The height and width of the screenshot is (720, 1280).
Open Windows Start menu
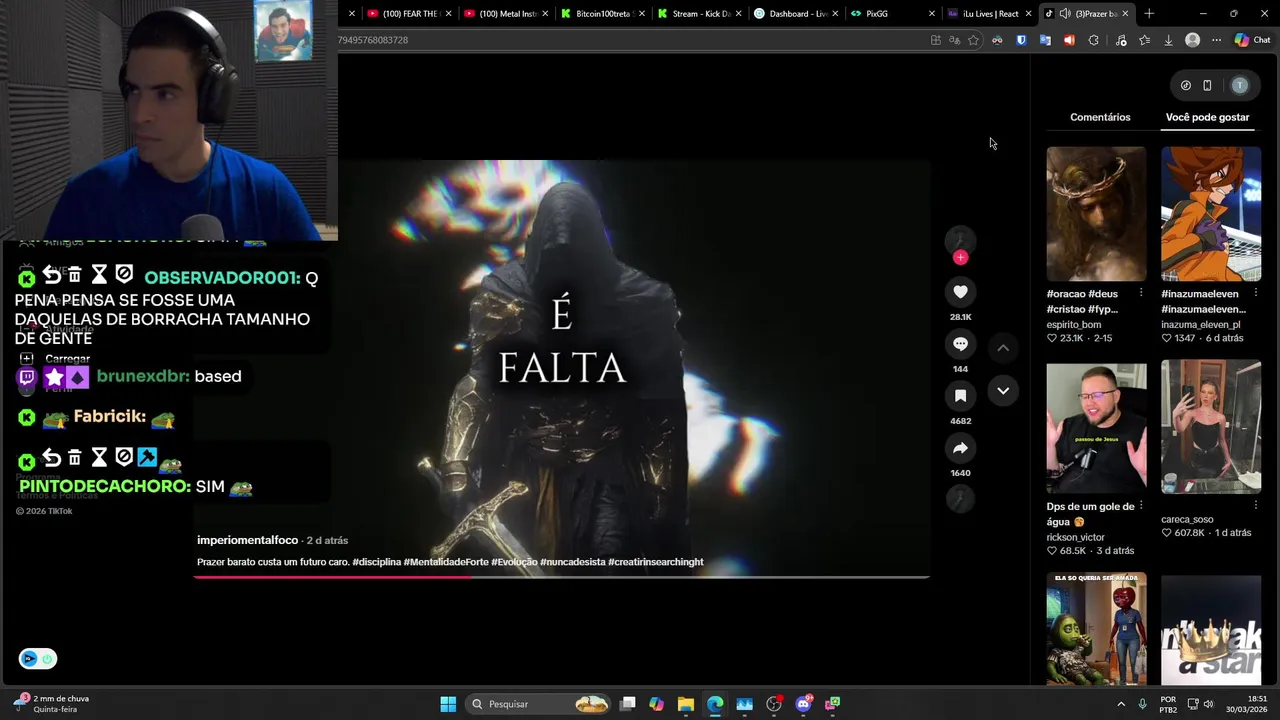[448, 704]
